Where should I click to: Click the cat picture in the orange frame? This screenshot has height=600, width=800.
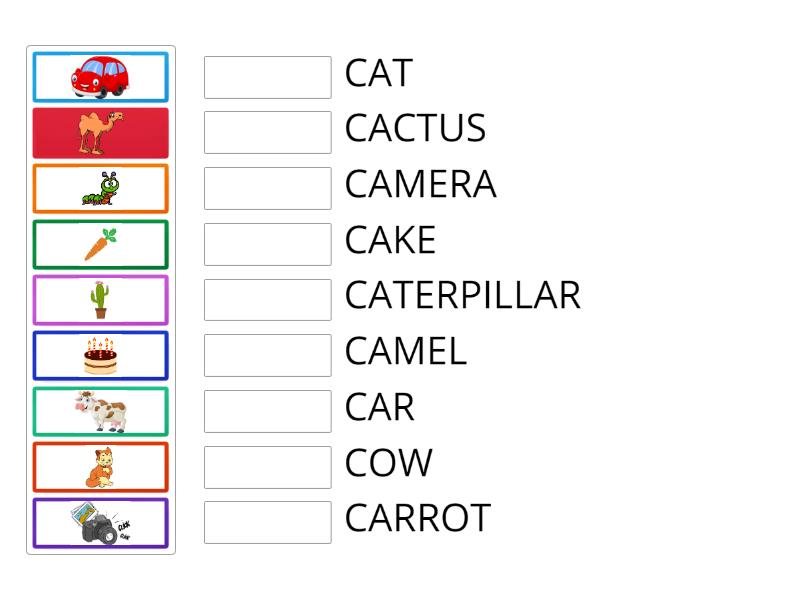[100, 465]
